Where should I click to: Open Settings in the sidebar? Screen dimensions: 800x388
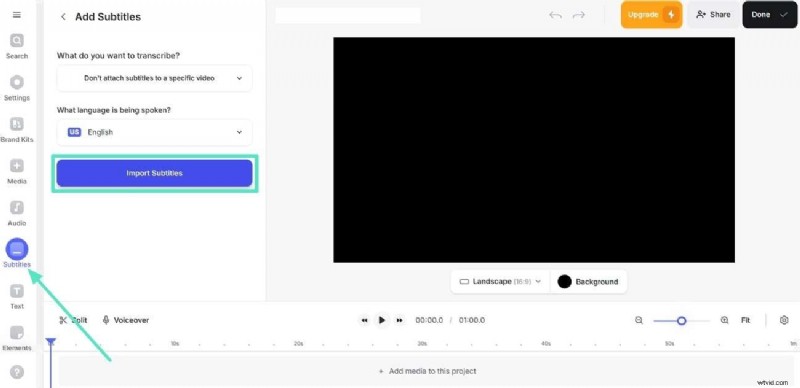[x=17, y=88]
